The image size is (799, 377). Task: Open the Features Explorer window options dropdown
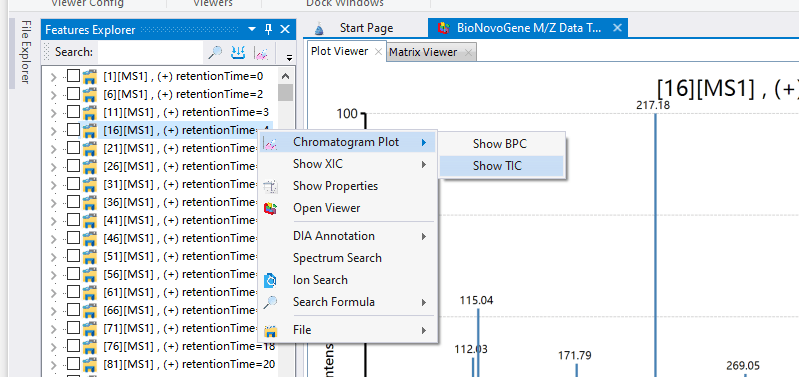tap(252, 30)
